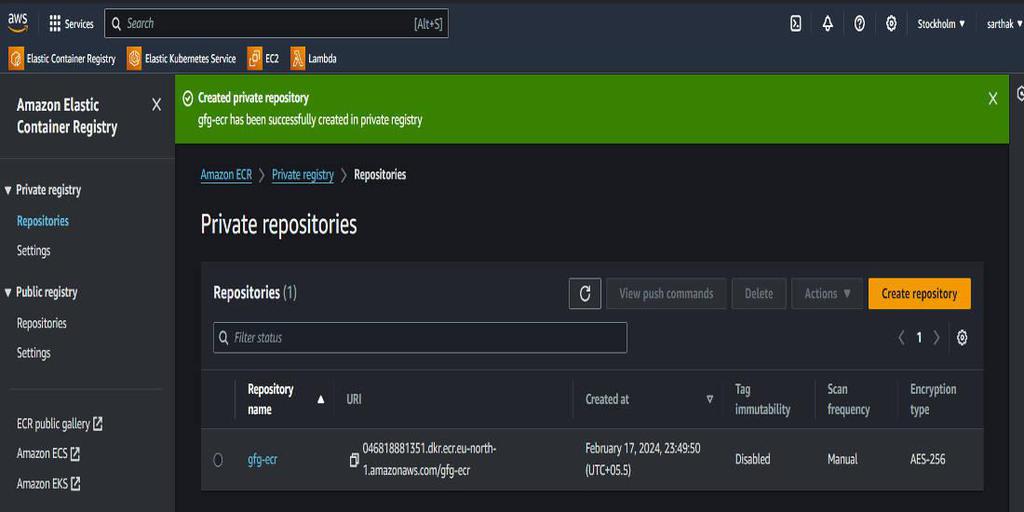Select Repositories under Private registry
This screenshot has width=1024, height=512.
pyautogui.click(x=42, y=221)
